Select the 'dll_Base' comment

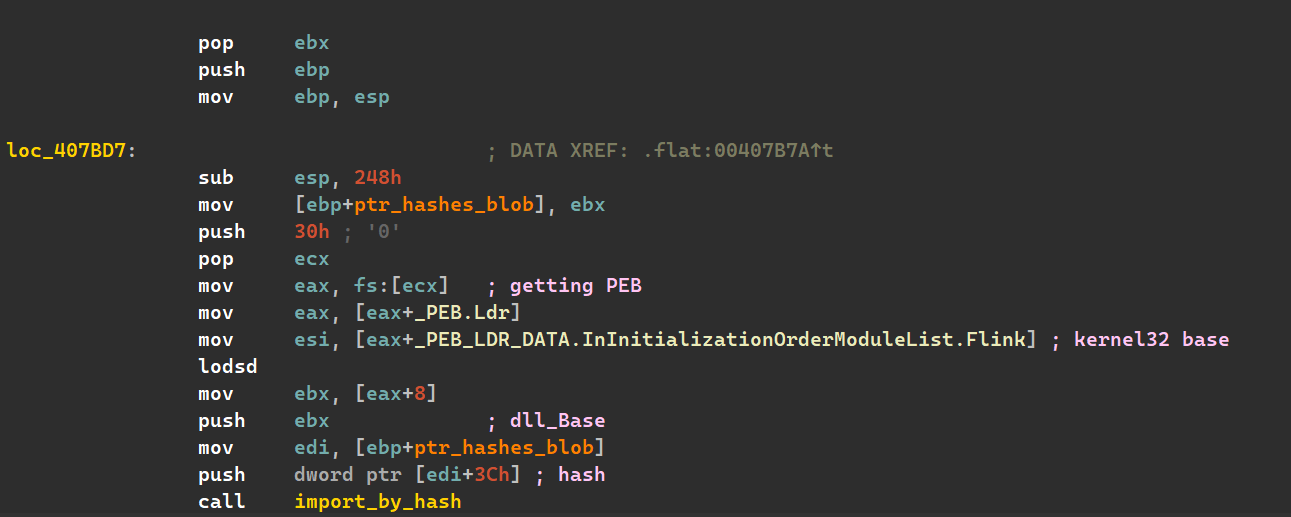pos(557,421)
